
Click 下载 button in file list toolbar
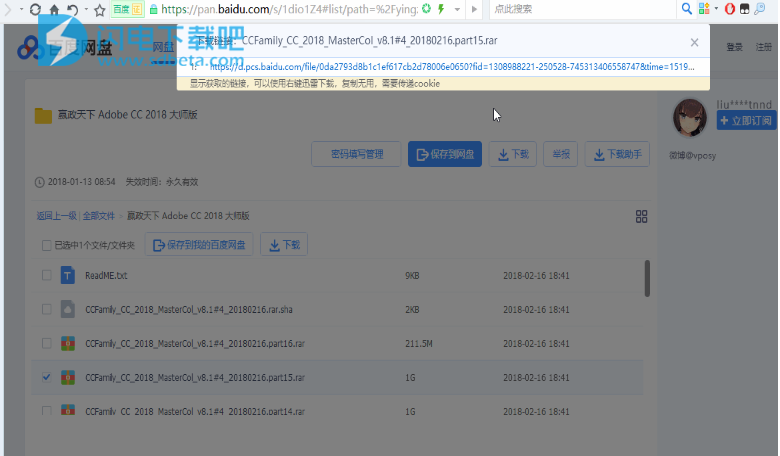tap(284, 245)
